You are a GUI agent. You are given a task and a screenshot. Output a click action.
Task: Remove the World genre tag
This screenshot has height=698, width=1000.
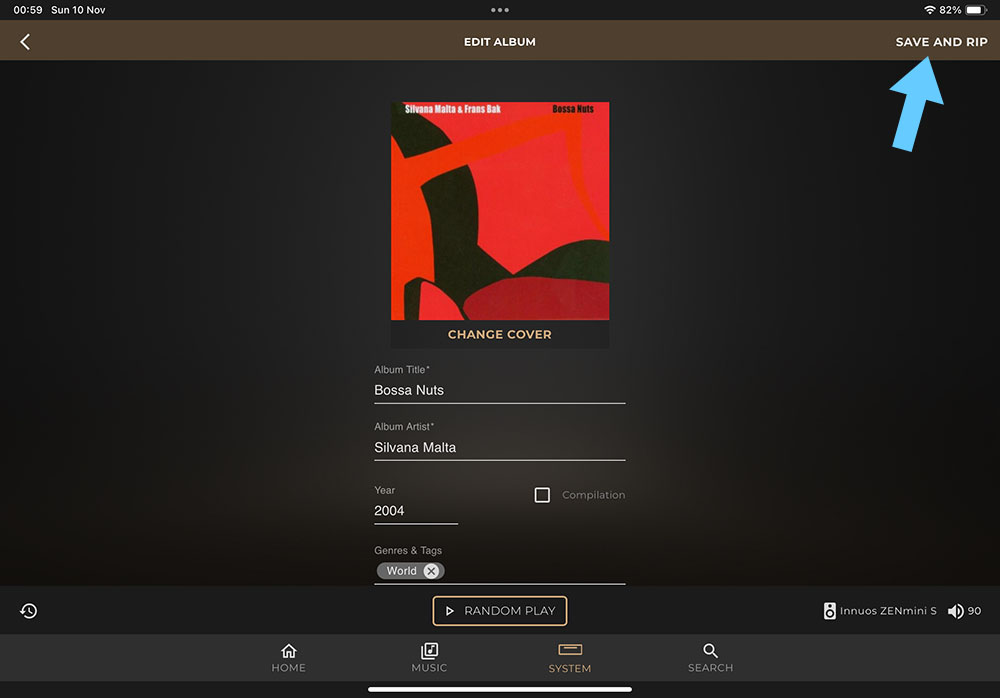click(431, 571)
